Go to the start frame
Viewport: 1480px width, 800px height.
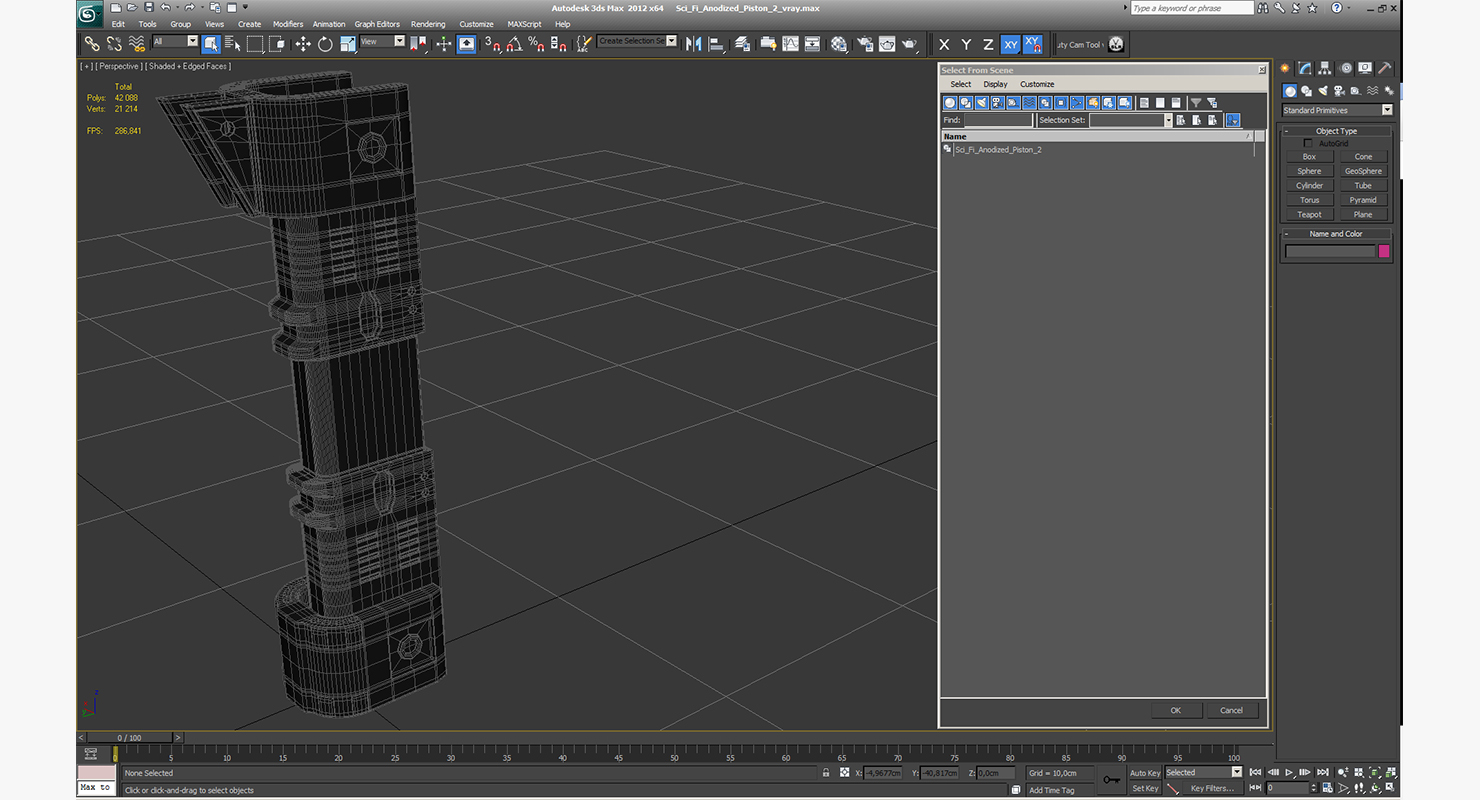[x=1256, y=772]
